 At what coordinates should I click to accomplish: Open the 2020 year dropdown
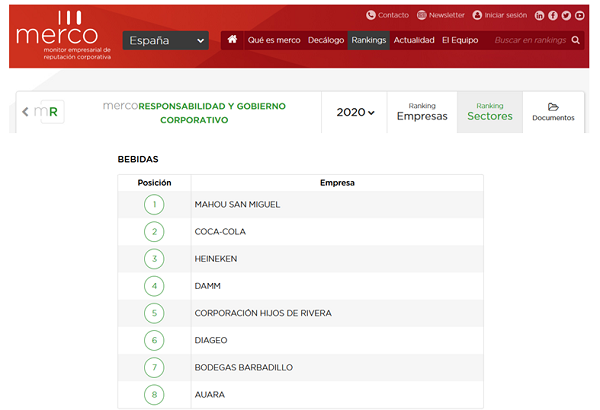(355, 112)
